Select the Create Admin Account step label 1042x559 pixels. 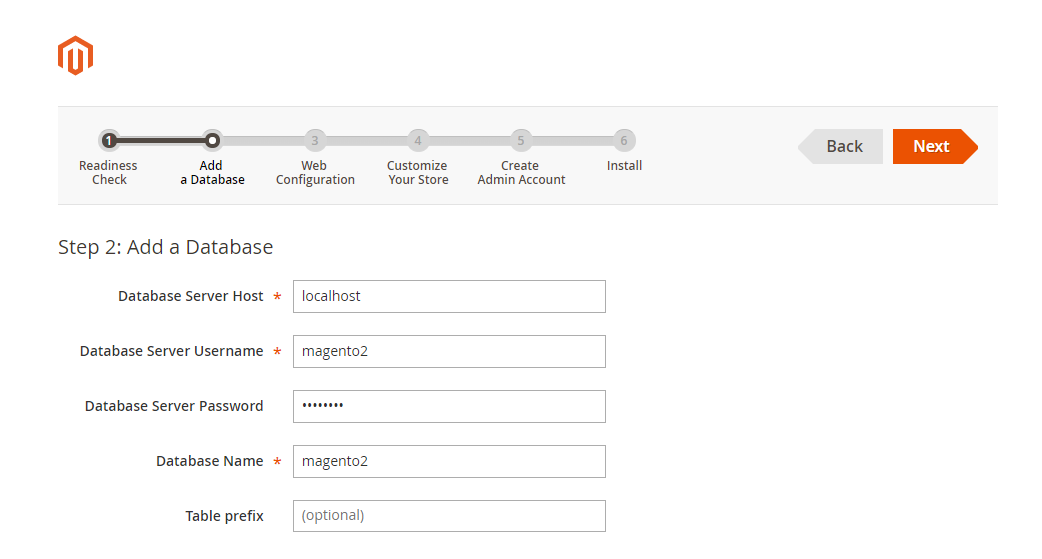pyautogui.click(x=521, y=173)
